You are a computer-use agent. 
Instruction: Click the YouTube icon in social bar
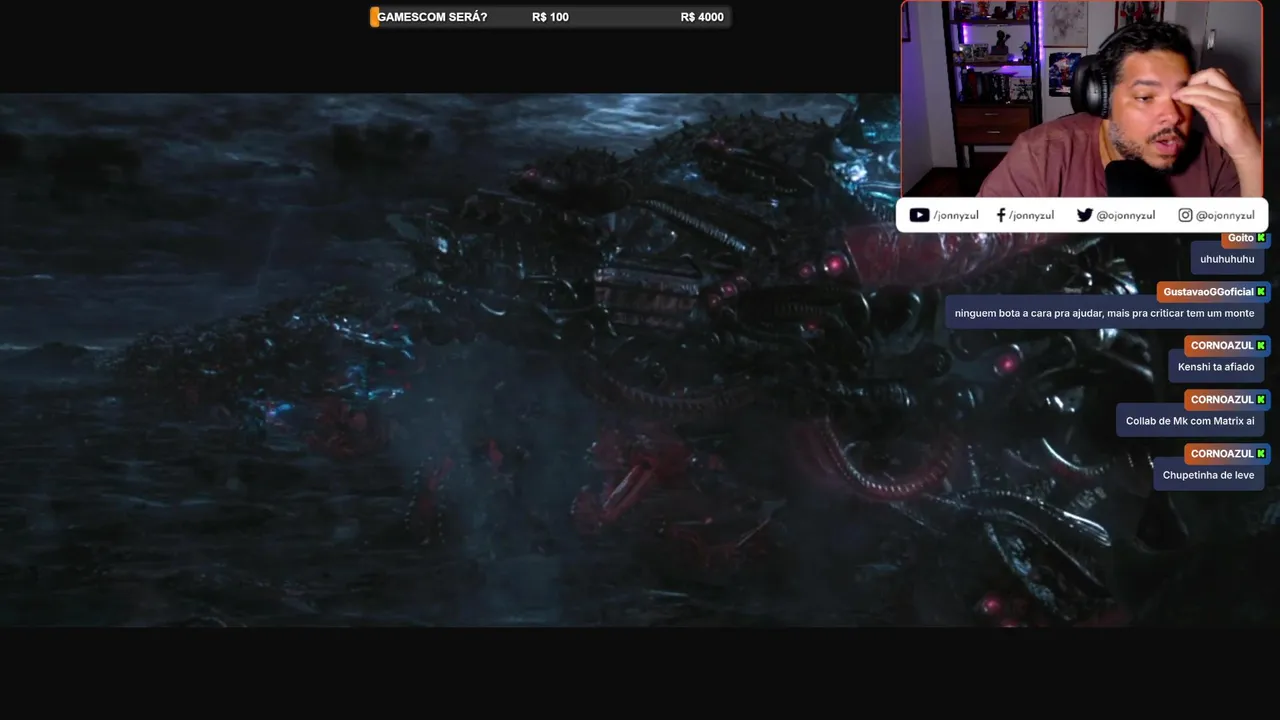(919, 215)
